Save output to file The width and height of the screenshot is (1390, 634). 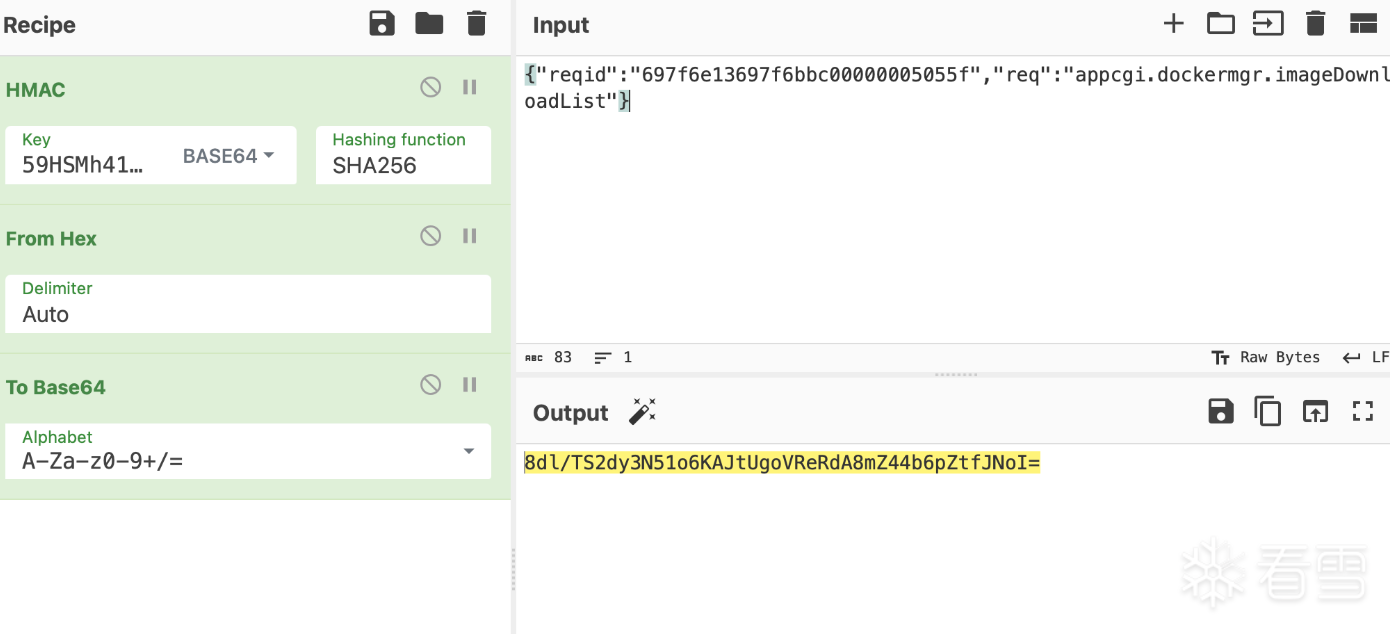click(1221, 411)
